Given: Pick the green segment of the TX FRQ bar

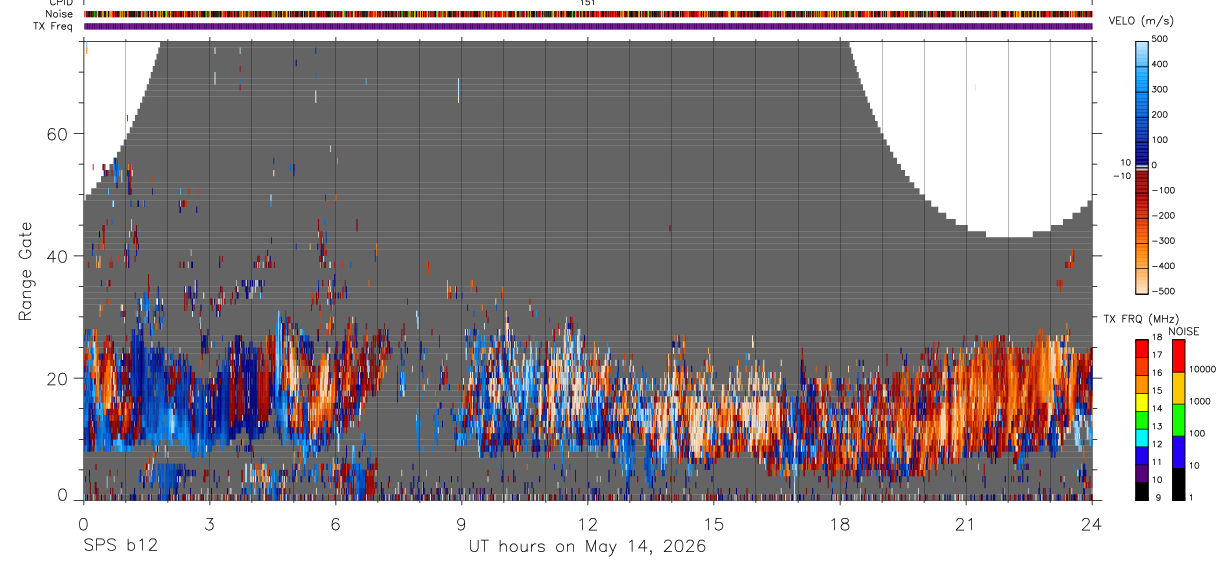Looking at the screenshot, I should (1142, 419).
